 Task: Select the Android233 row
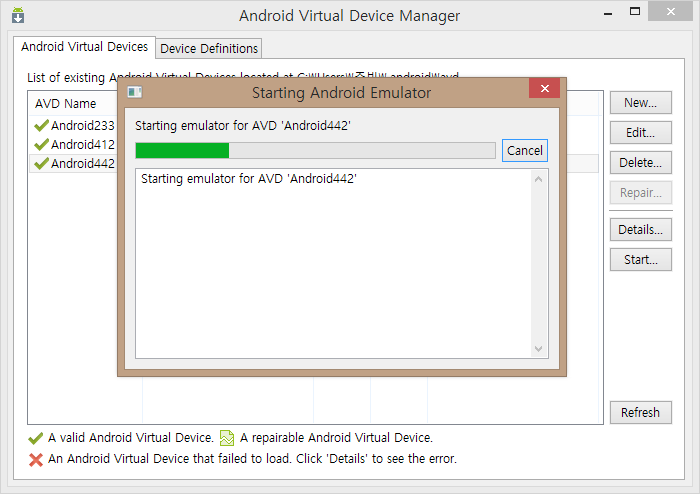74,126
